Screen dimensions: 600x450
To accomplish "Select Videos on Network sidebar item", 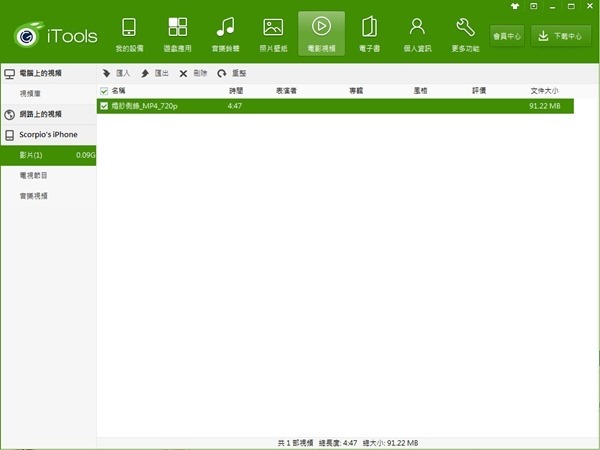I will (x=48, y=114).
